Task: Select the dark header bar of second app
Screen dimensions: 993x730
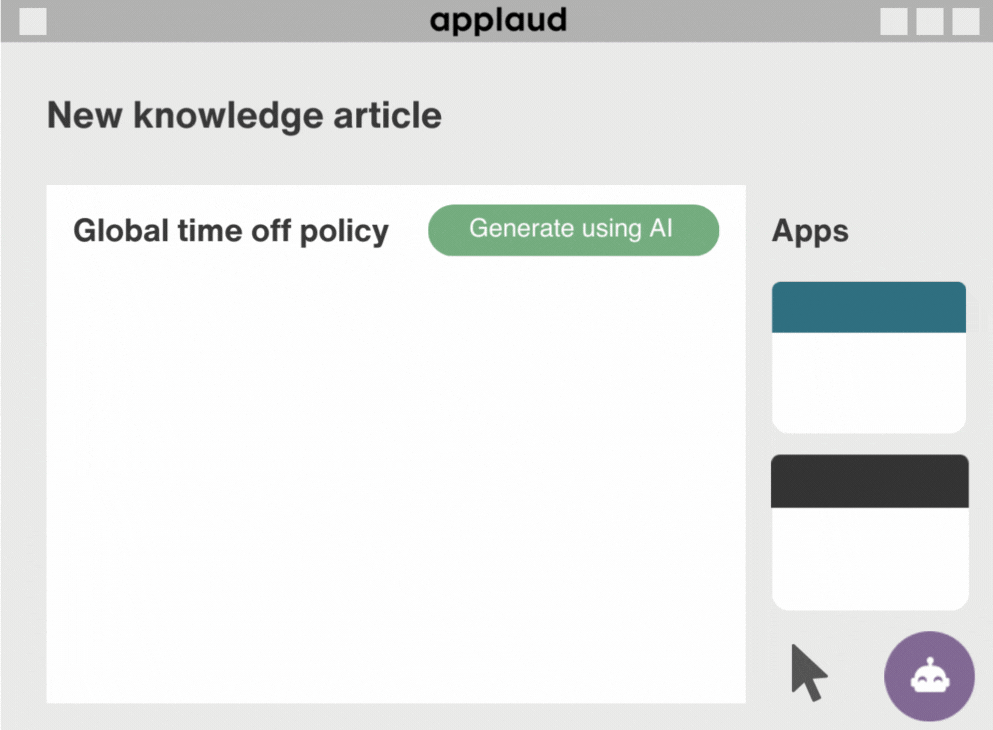Action: point(870,481)
